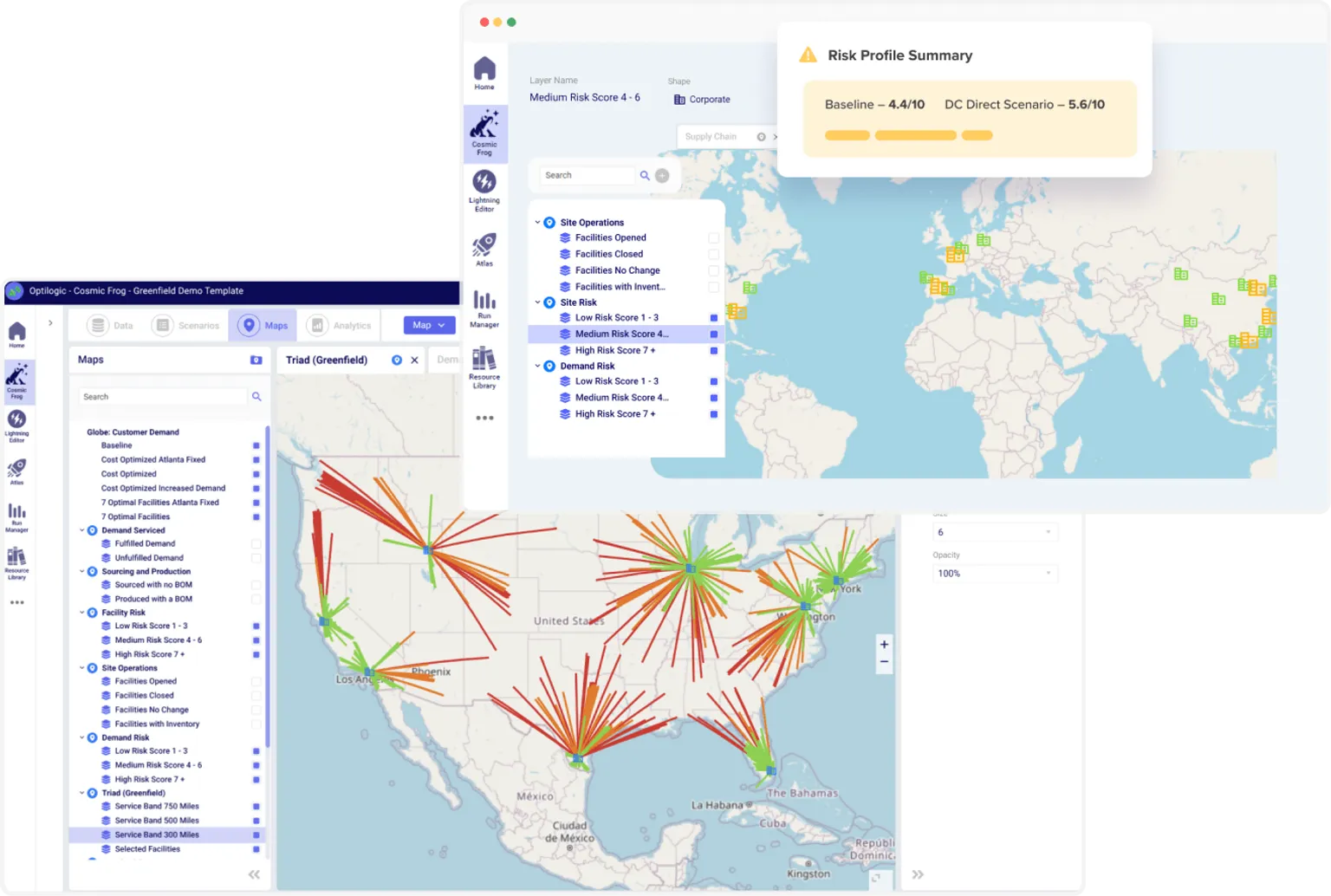This screenshot has width=1331, height=896.
Task: Zoom out using the map minus button
Action: tap(884, 661)
